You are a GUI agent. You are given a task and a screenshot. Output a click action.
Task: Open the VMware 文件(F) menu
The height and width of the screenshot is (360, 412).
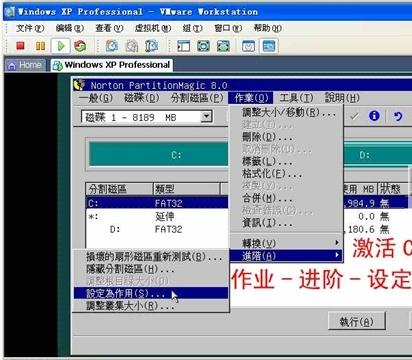pos(30,28)
